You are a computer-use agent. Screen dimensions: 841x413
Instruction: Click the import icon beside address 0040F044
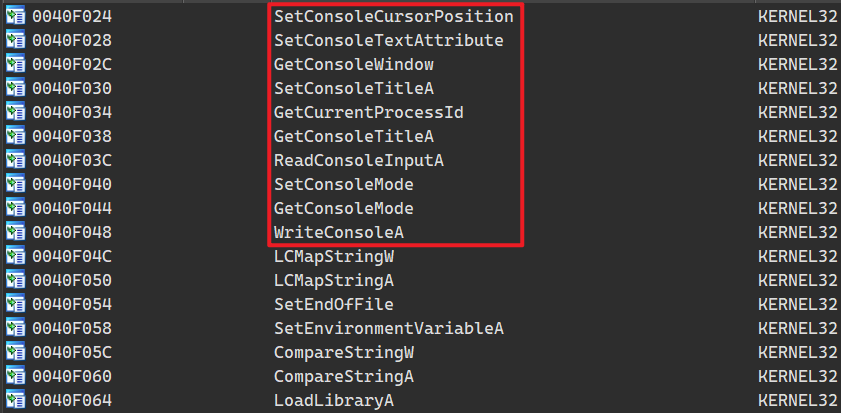(15, 209)
